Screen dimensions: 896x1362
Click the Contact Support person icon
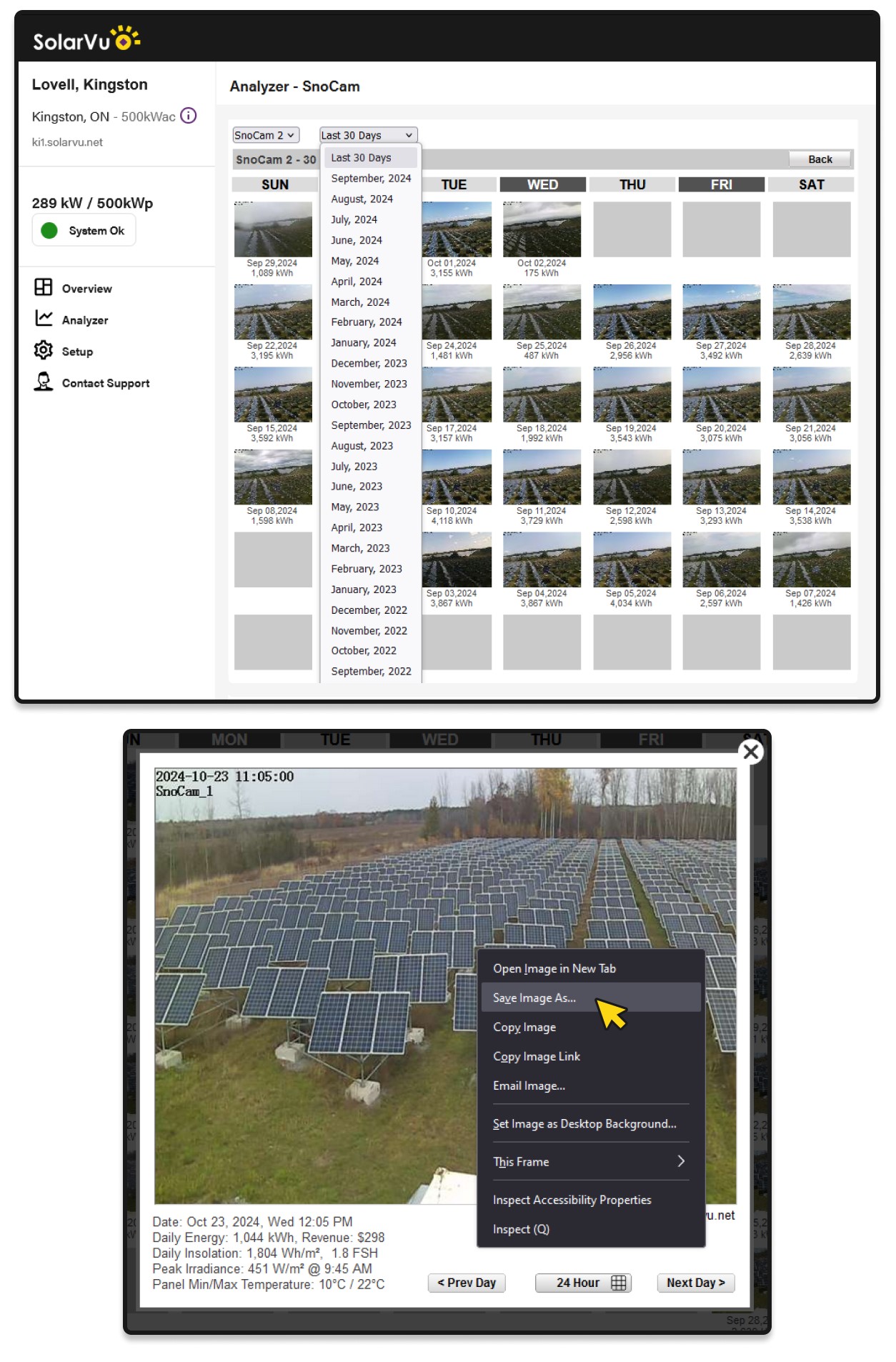(44, 382)
